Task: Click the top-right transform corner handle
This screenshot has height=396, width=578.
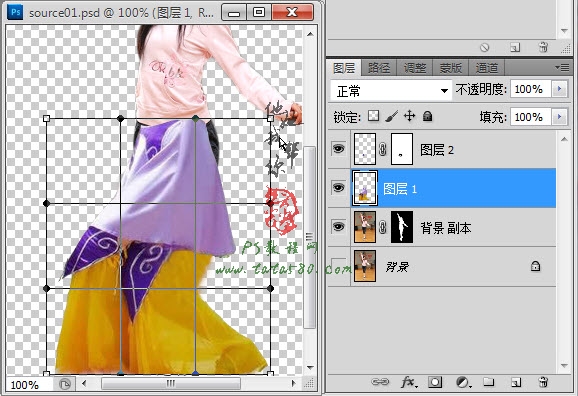Action: coord(271,118)
